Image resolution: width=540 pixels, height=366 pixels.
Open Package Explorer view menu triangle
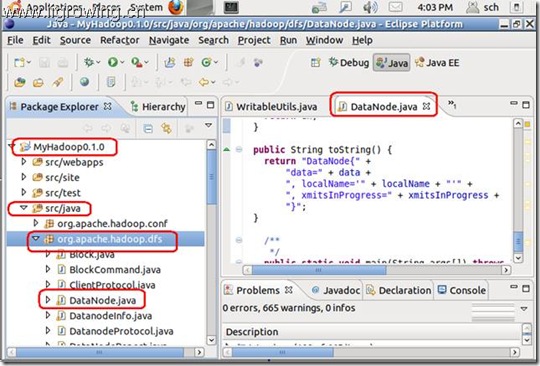(x=208, y=125)
